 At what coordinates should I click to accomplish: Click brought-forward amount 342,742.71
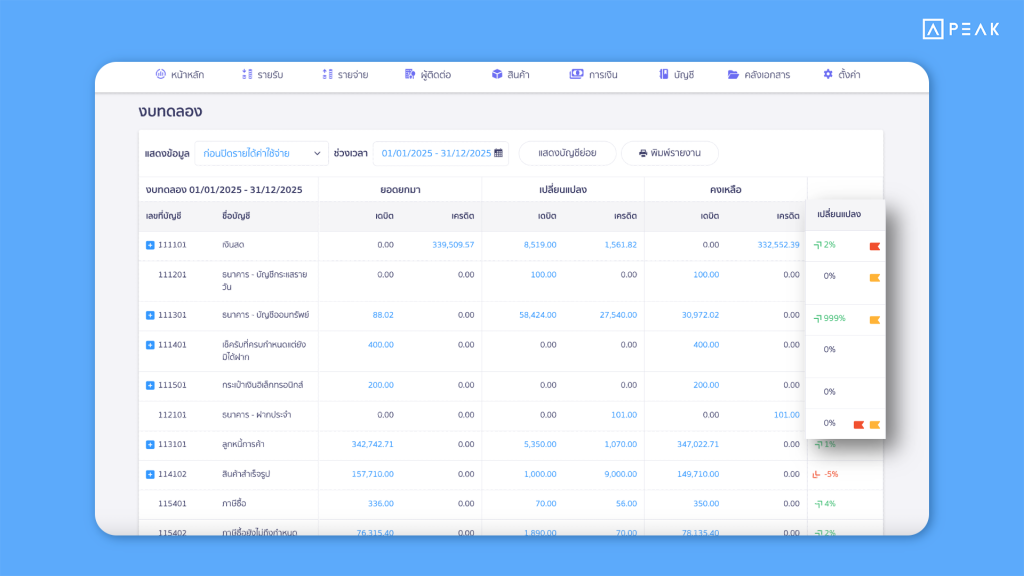(372, 444)
